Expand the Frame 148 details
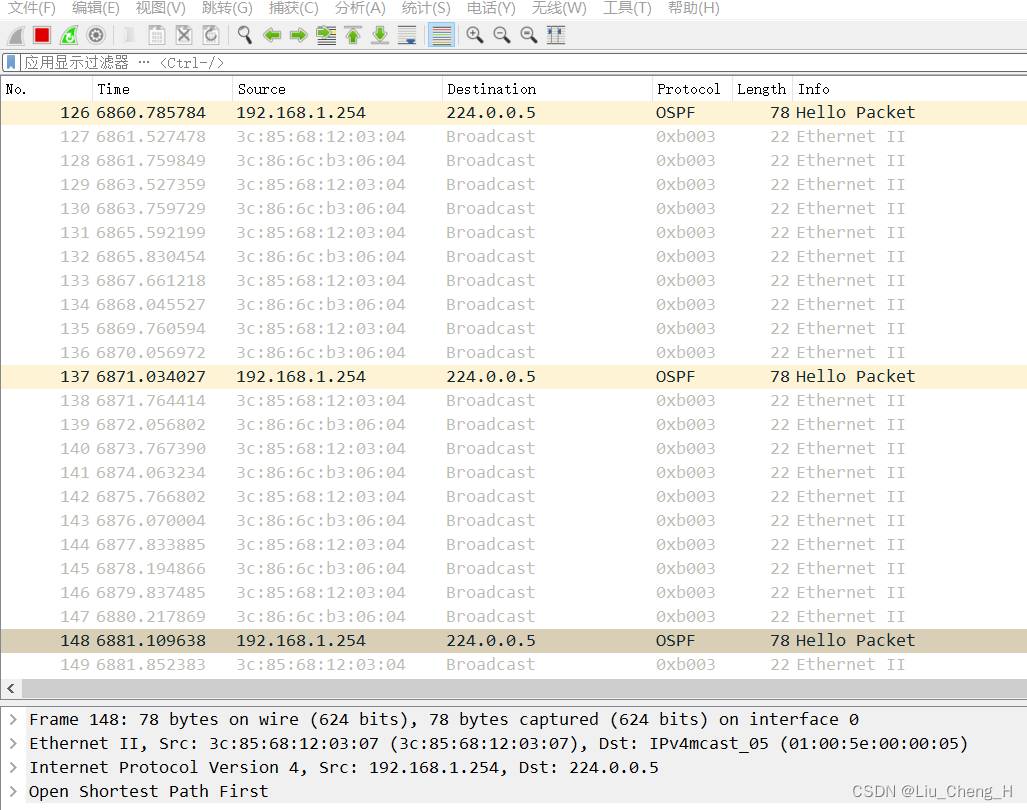1027x810 pixels. [12, 719]
